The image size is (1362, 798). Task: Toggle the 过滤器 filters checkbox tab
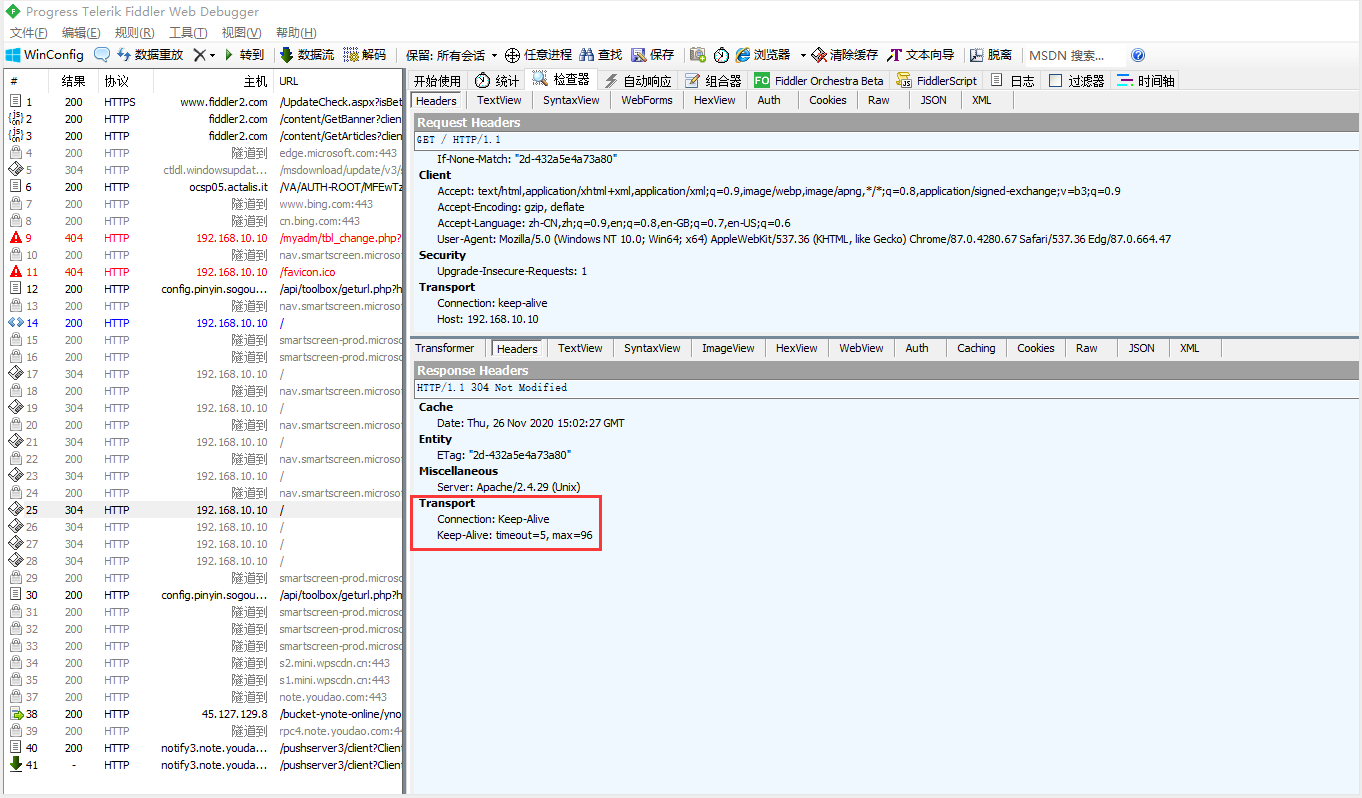[1076, 80]
